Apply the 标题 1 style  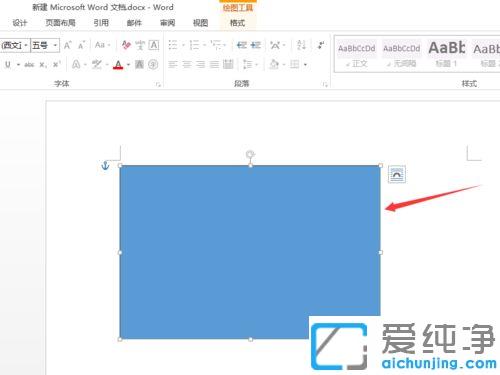(446, 55)
